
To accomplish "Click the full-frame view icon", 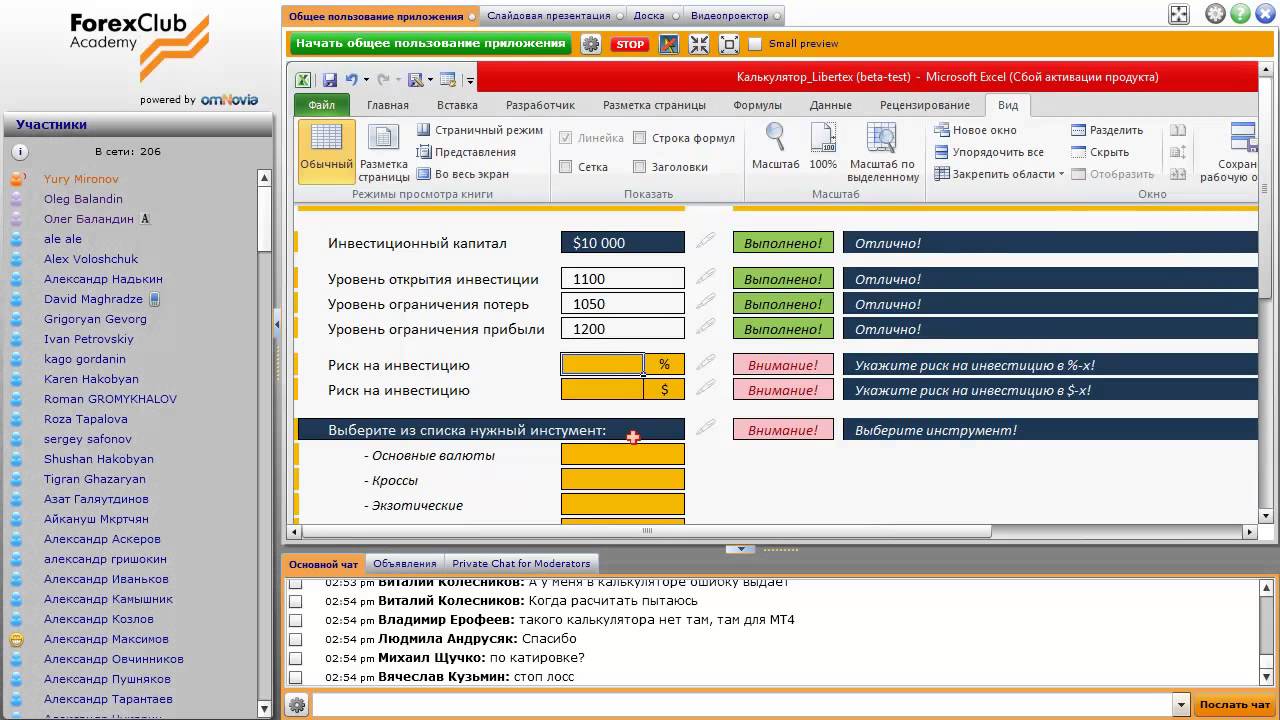I will click(729, 44).
